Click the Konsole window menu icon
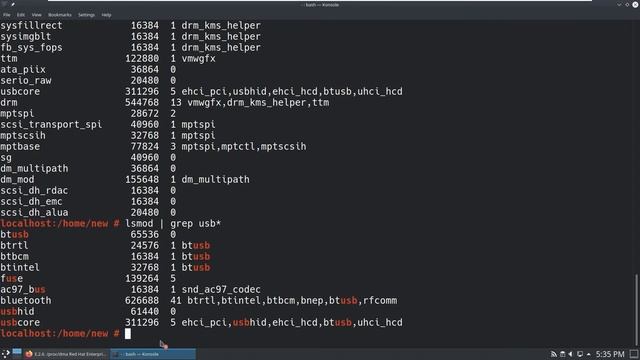The height and width of the screenshot is (360, 640). pos(5,4)
